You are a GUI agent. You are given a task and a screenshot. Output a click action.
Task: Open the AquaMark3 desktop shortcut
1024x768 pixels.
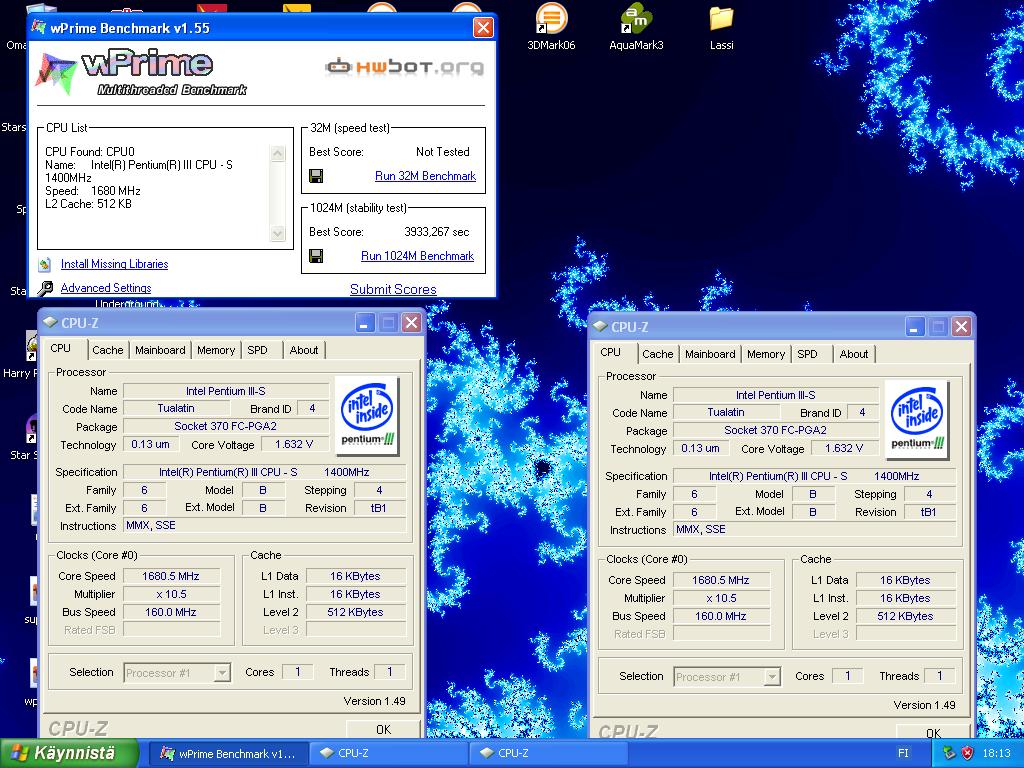click(x=636, y=26)
